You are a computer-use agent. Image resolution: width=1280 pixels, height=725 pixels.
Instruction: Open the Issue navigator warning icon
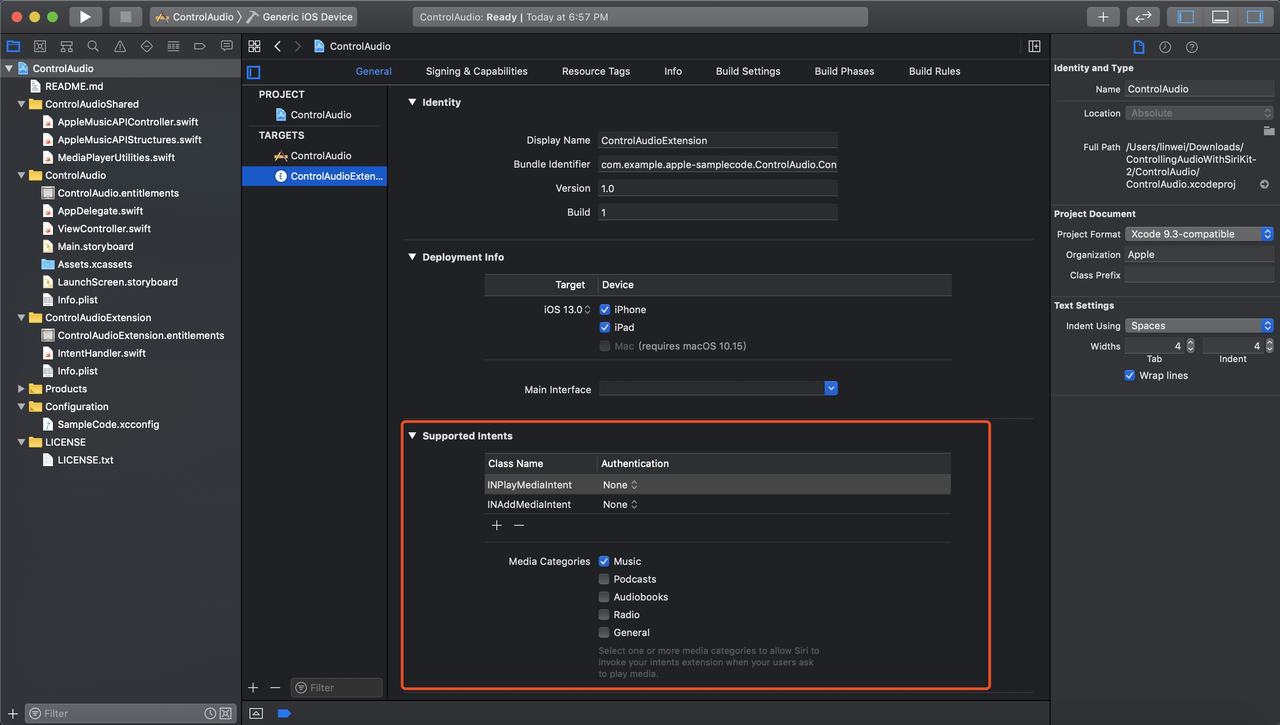click(120, 46)
